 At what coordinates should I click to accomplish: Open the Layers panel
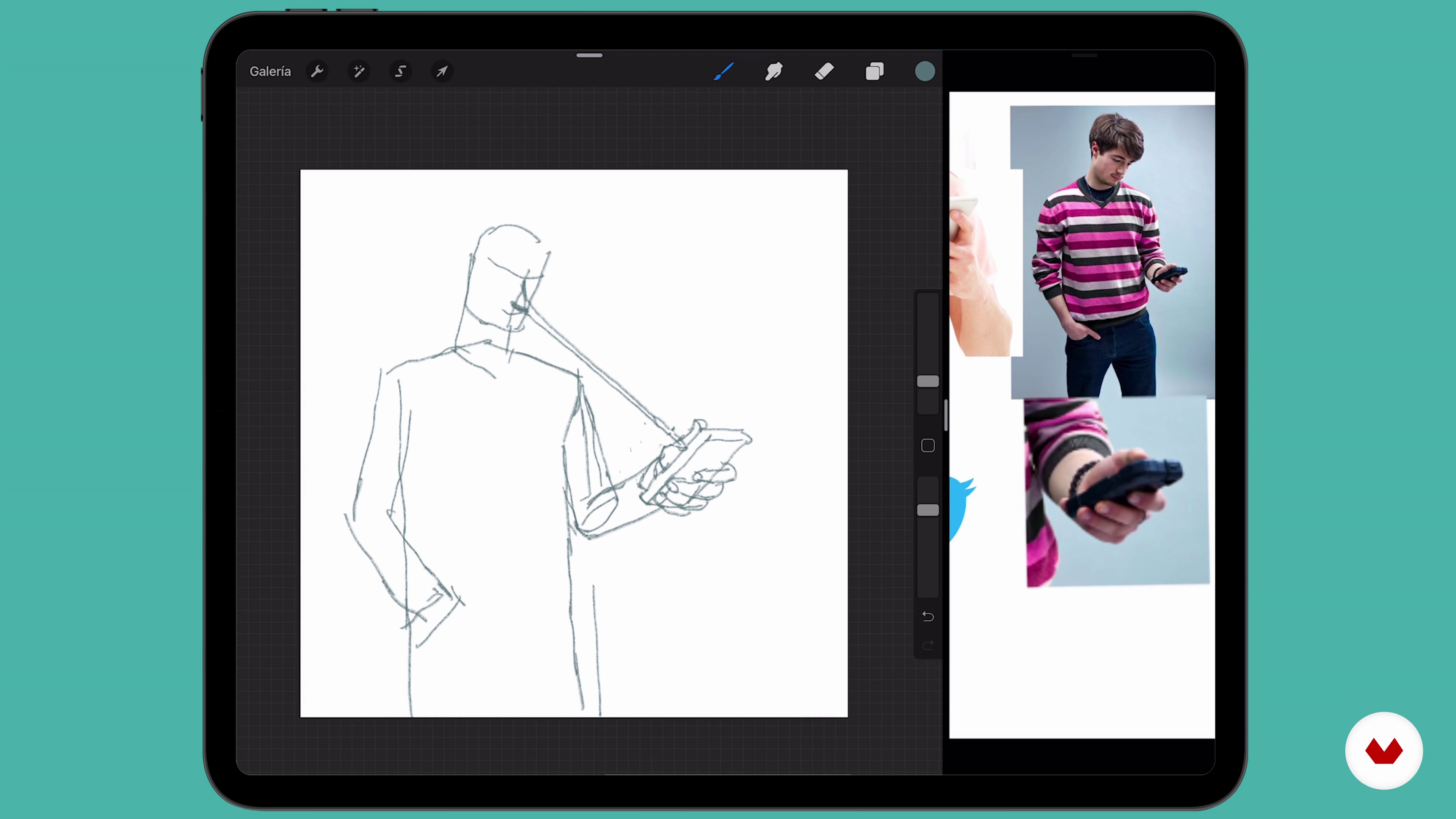click(x=874, y=71)
